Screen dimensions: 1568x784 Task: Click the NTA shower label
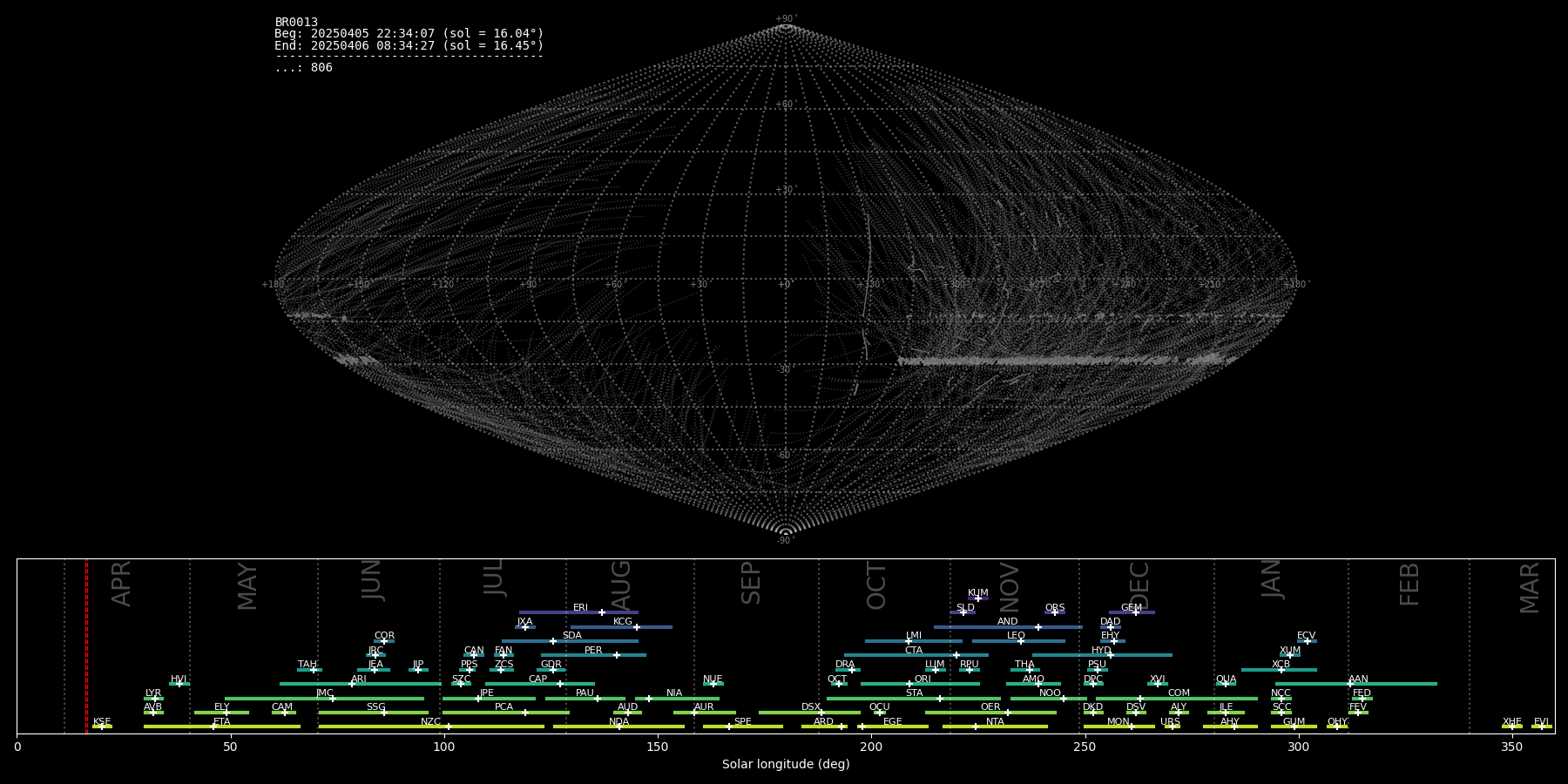[x=995, y=722]
